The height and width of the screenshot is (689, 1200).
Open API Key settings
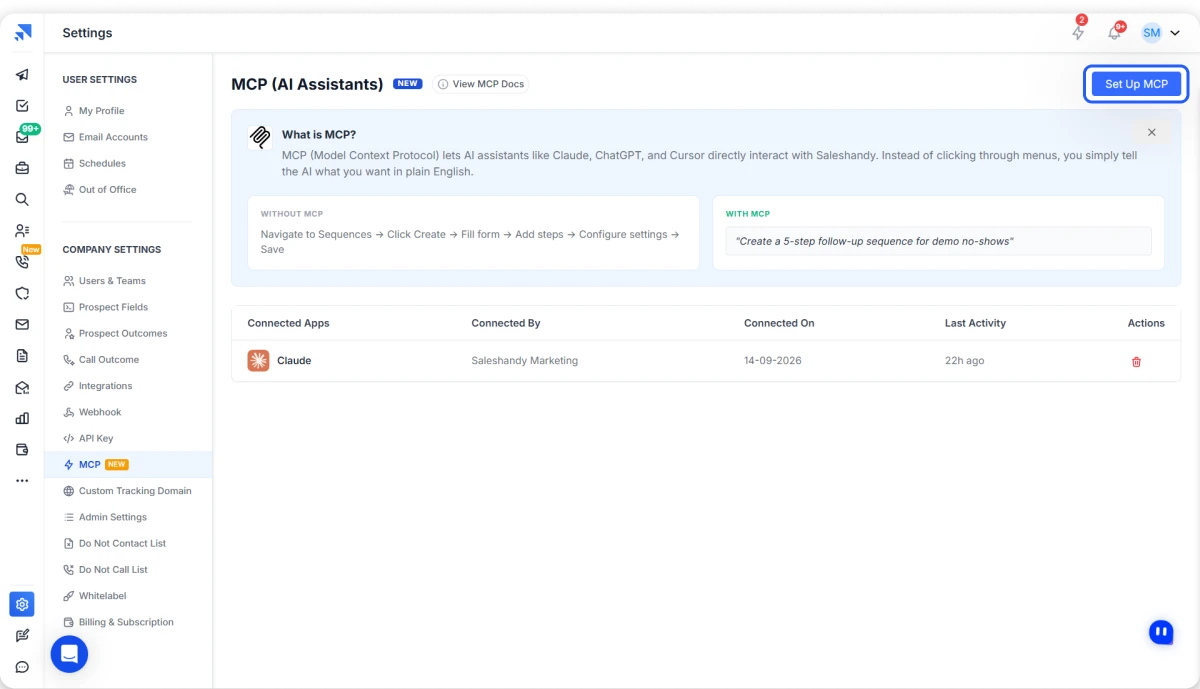[96, 438]
